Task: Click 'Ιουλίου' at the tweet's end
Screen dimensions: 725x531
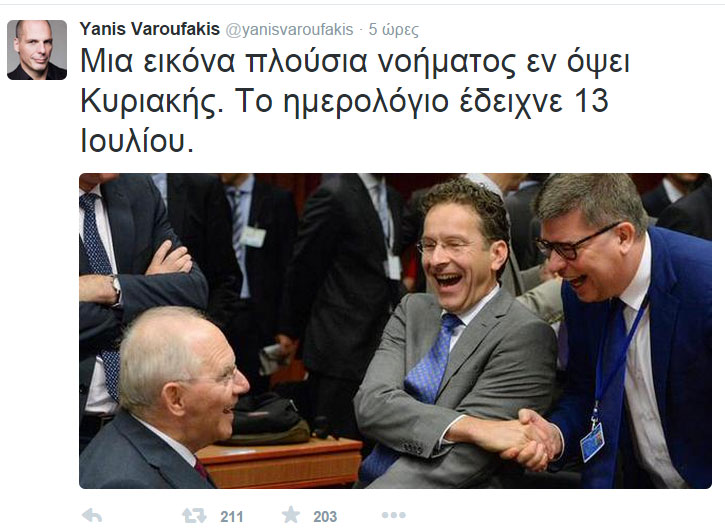Action: point(134,141)
